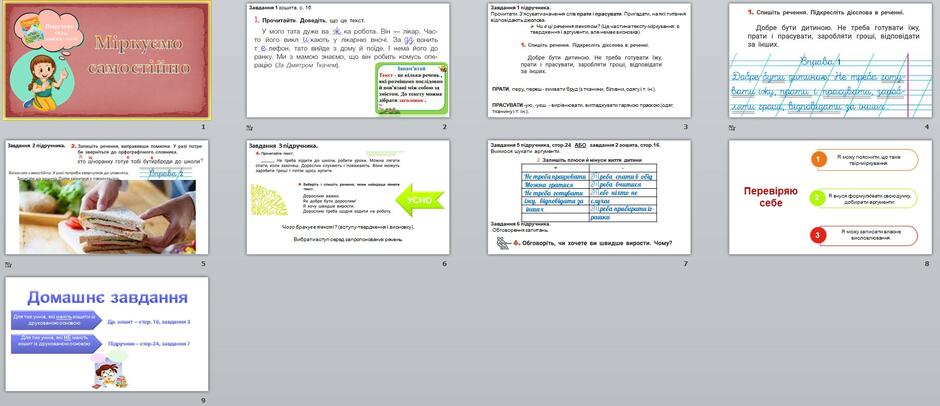Select the Домашнє завдання slide thumbnail
This screenshot has width=940, height=406.
107,334
